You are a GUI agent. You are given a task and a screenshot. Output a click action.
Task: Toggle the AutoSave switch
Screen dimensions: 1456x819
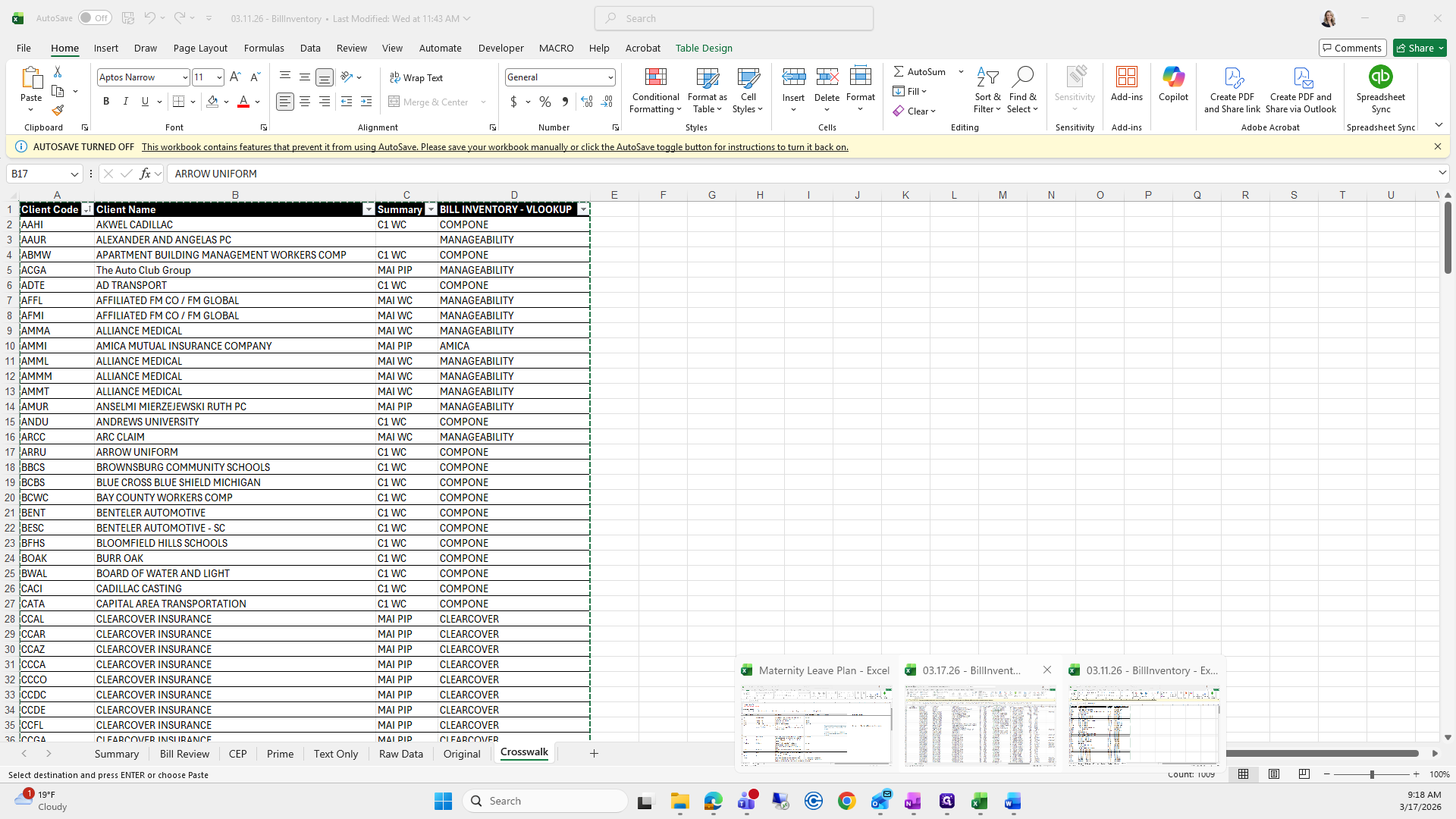coord(95,18)
